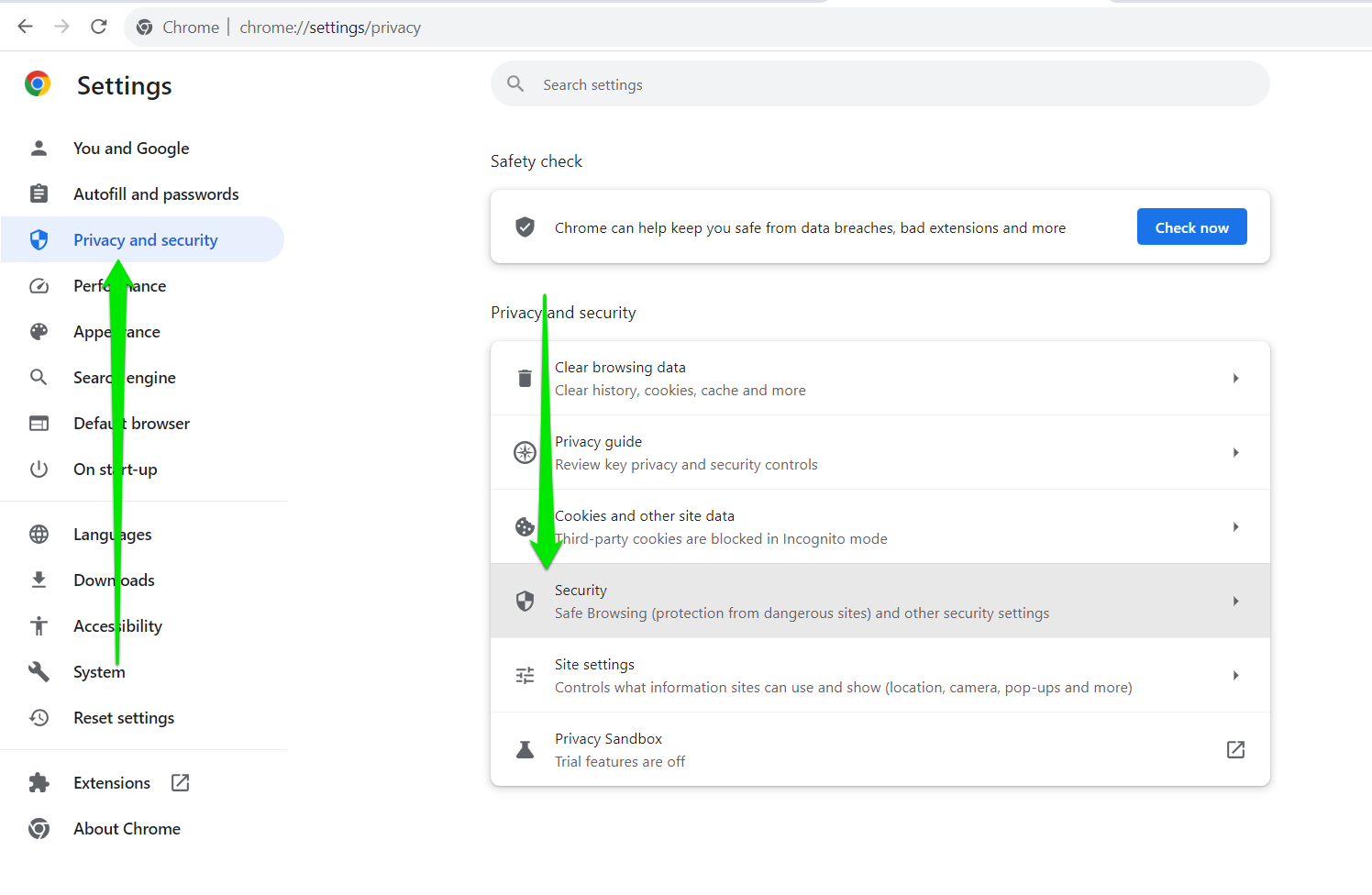Viewport: 1372px width, 895px height.
Task: Click the shield checkmark icon in Safety check
Action: coord(525,227)
